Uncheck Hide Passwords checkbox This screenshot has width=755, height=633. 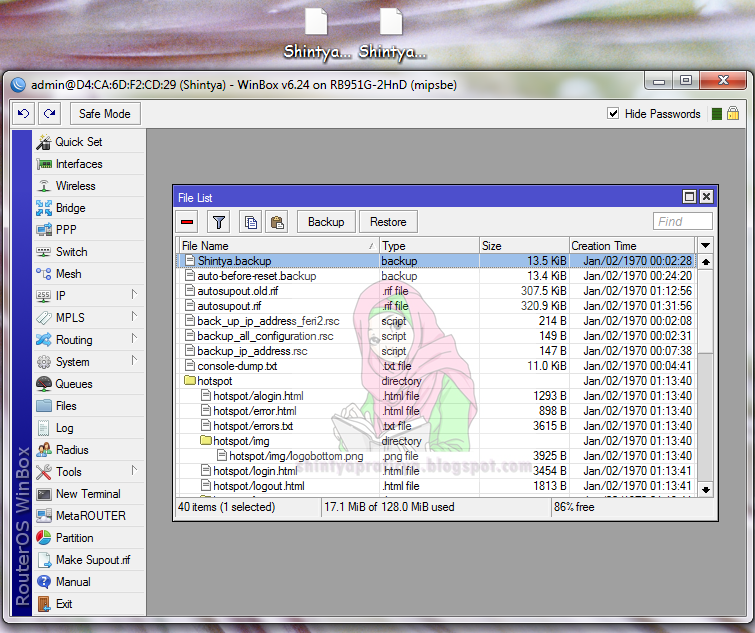613,114
